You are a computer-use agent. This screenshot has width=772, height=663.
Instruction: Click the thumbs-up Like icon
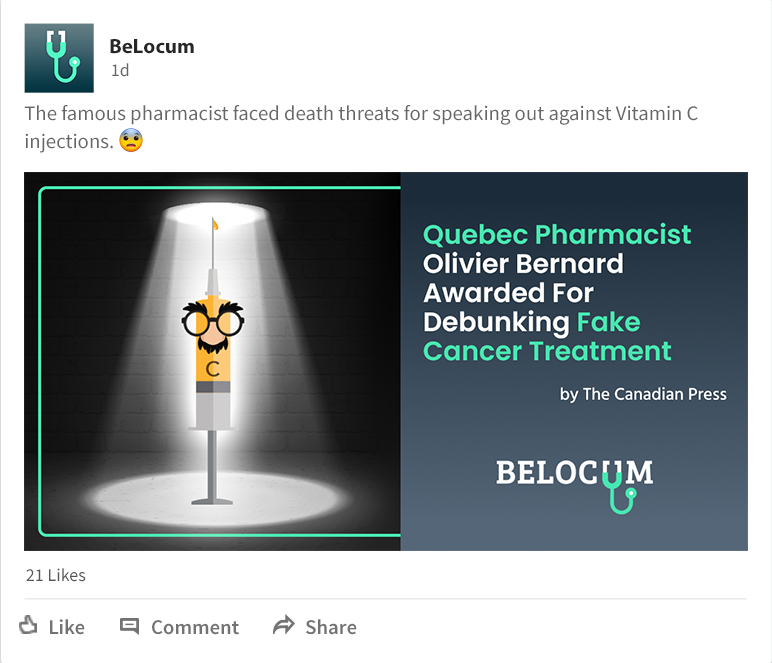click(x=29, y=626)
